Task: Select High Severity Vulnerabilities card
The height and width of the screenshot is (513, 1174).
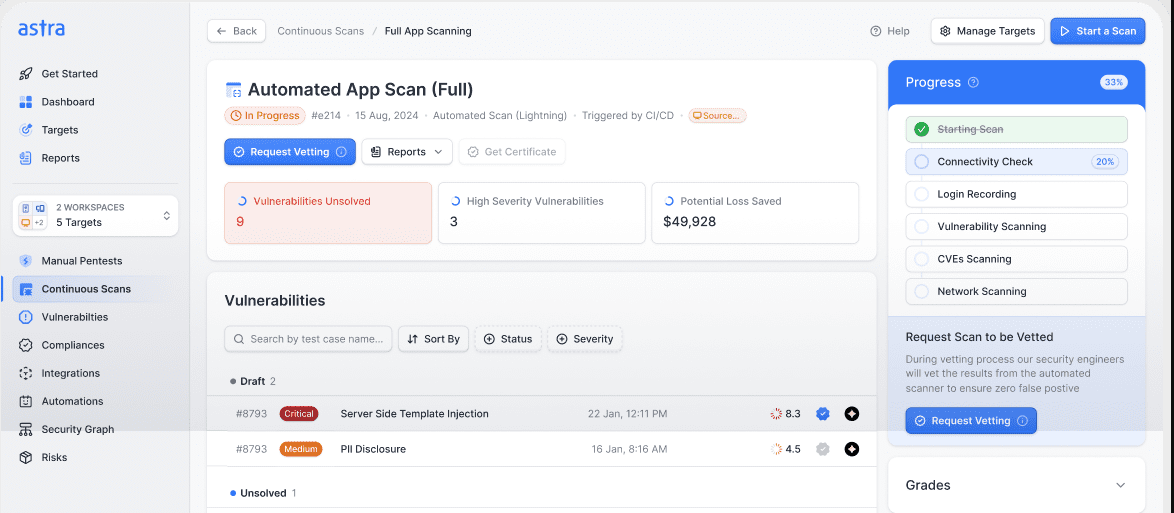Action: pos(541,213)
